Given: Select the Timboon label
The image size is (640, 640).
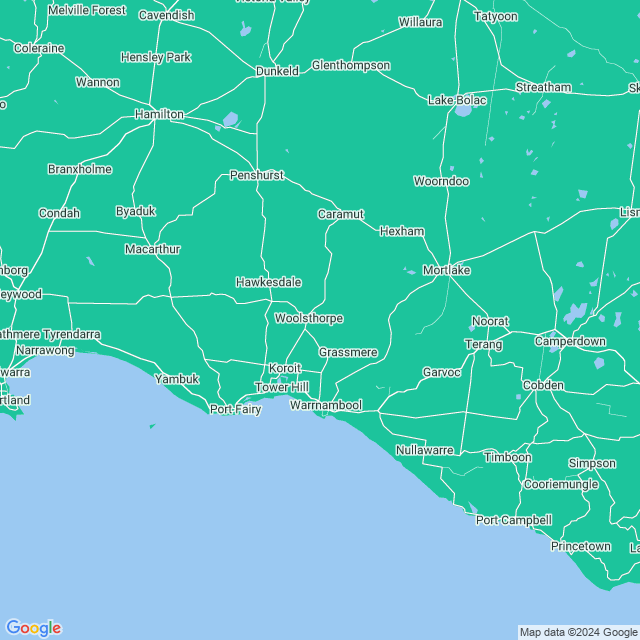Looking at the screenshot, I should coord(508,457).
